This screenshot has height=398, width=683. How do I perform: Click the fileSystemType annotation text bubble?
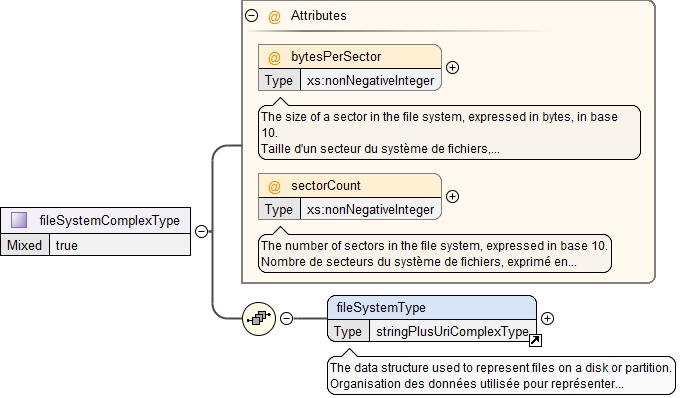(501, 375)
